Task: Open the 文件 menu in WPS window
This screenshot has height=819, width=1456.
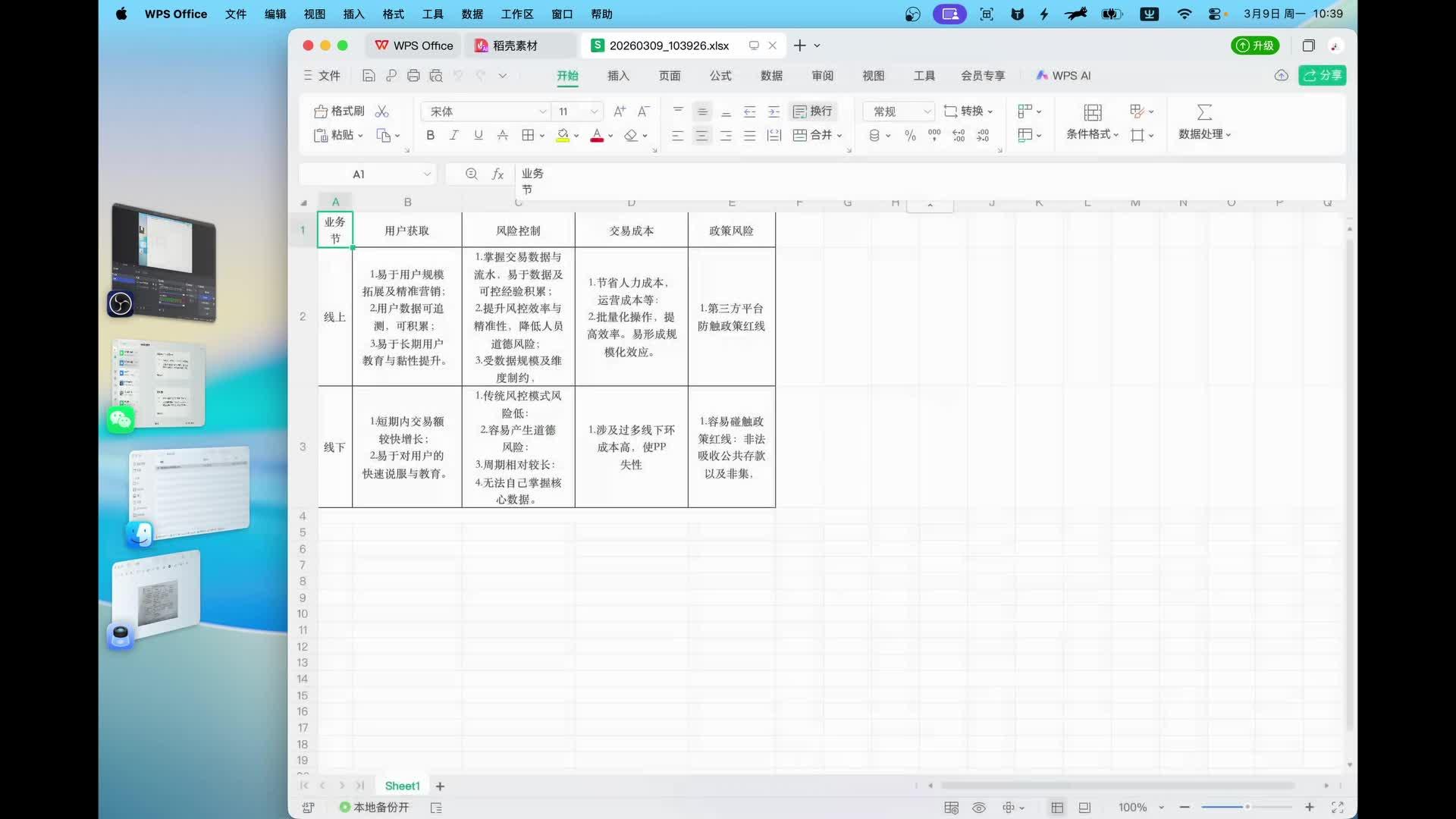Action: pos(322,76)
